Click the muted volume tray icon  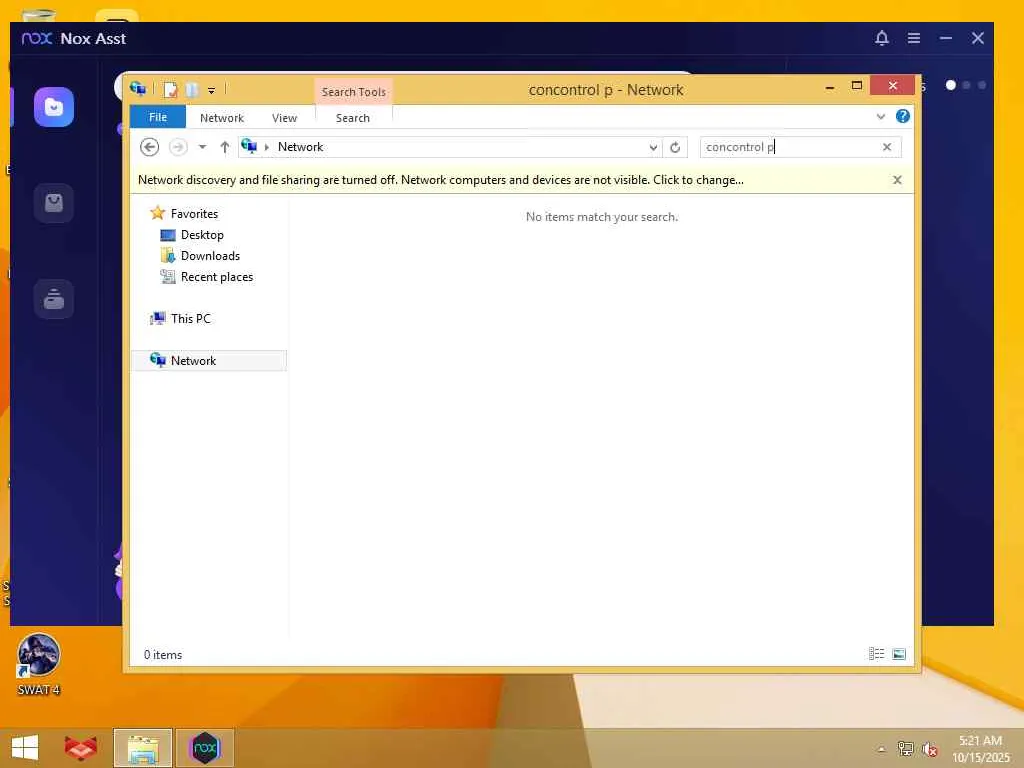click(930, 749)
